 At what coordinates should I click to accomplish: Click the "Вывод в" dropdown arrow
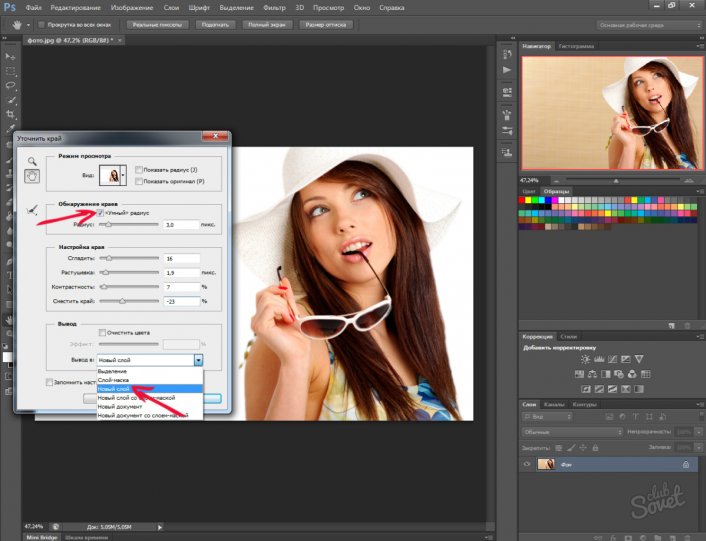(x=199, y=360)
